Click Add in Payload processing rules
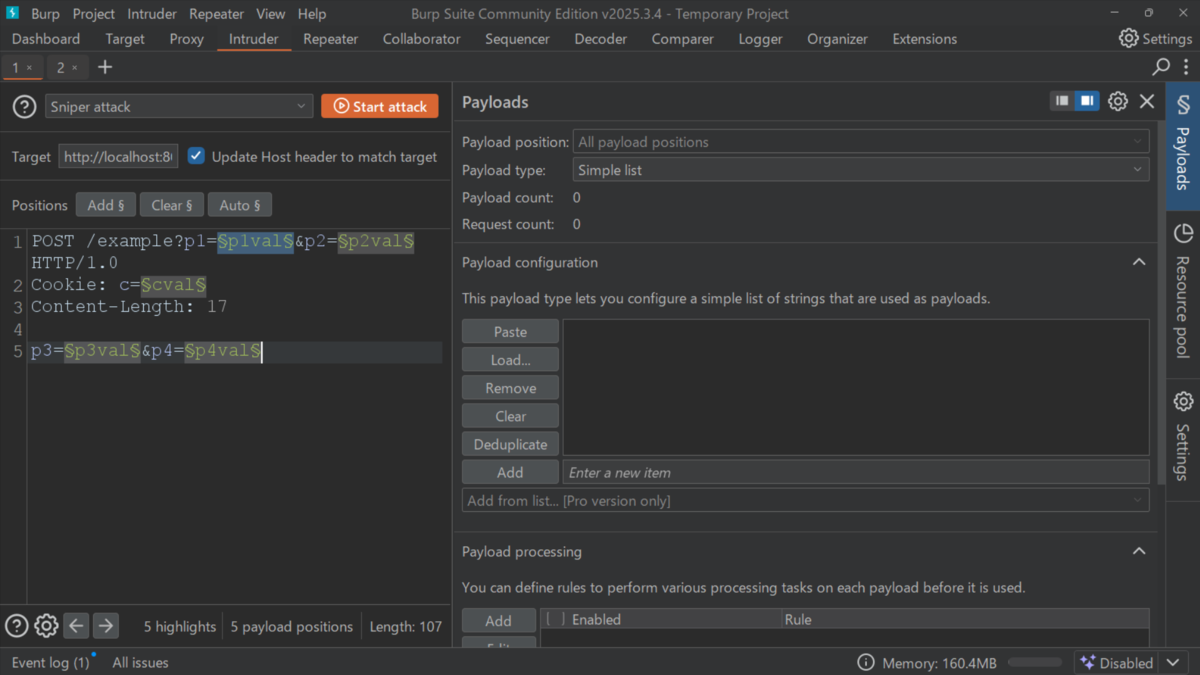This screenshot has height=675, width=1200. click(x=498, y=621)
